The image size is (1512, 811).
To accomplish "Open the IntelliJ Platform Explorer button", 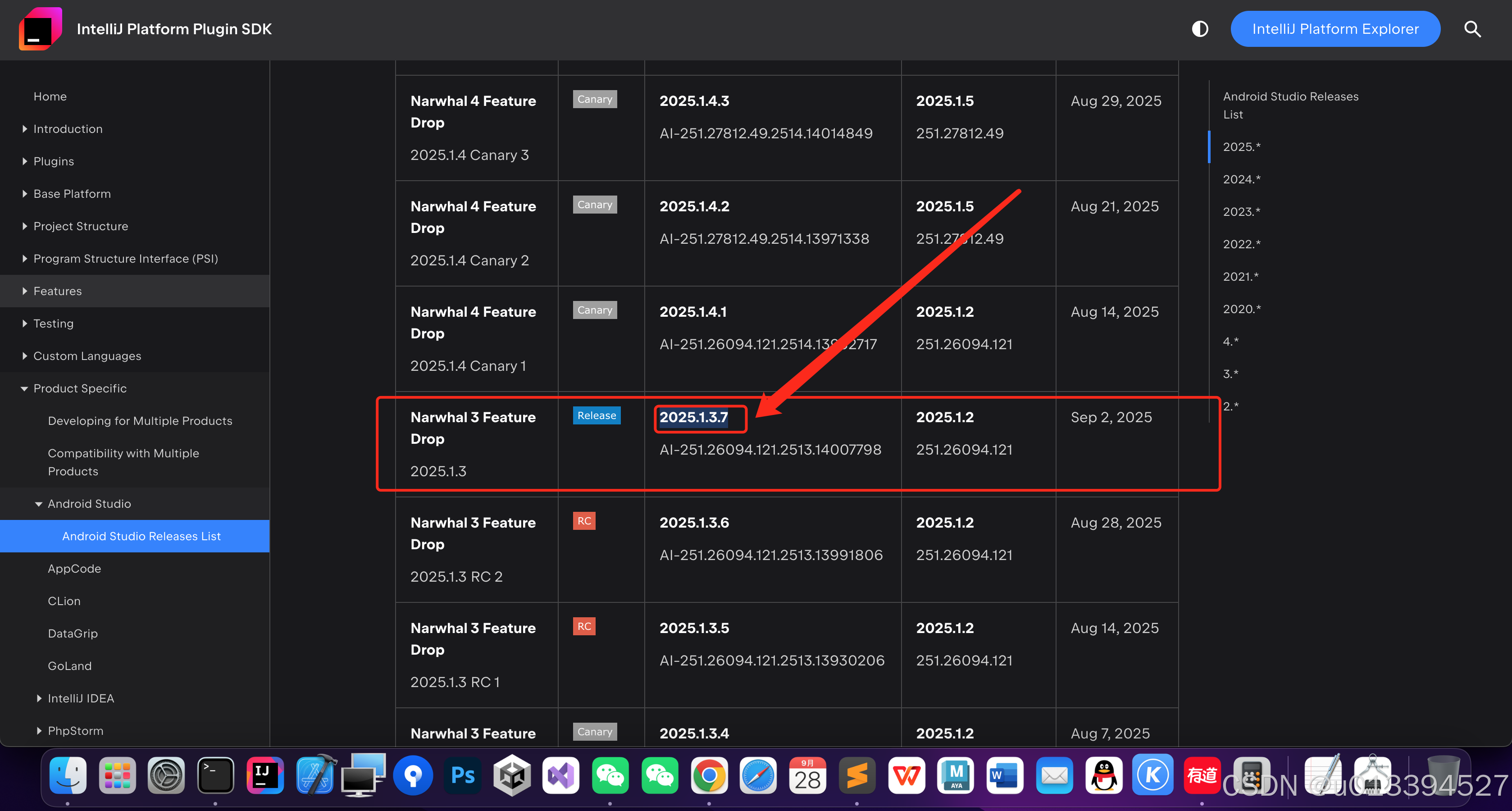I will 1335,29.
